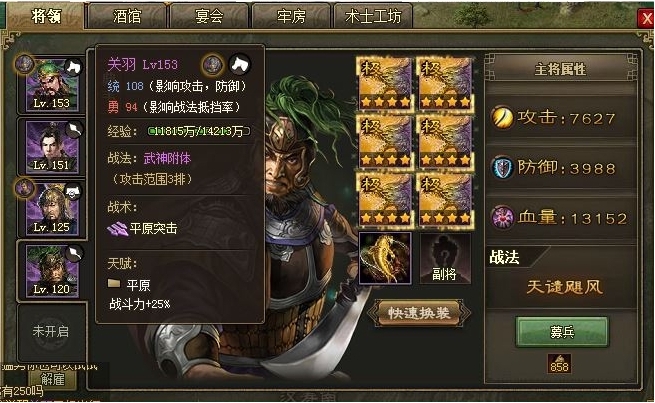Select the golden dragon mount slot icon
The height and width of the screenshot is (403, 655).
tap(385, 258)
